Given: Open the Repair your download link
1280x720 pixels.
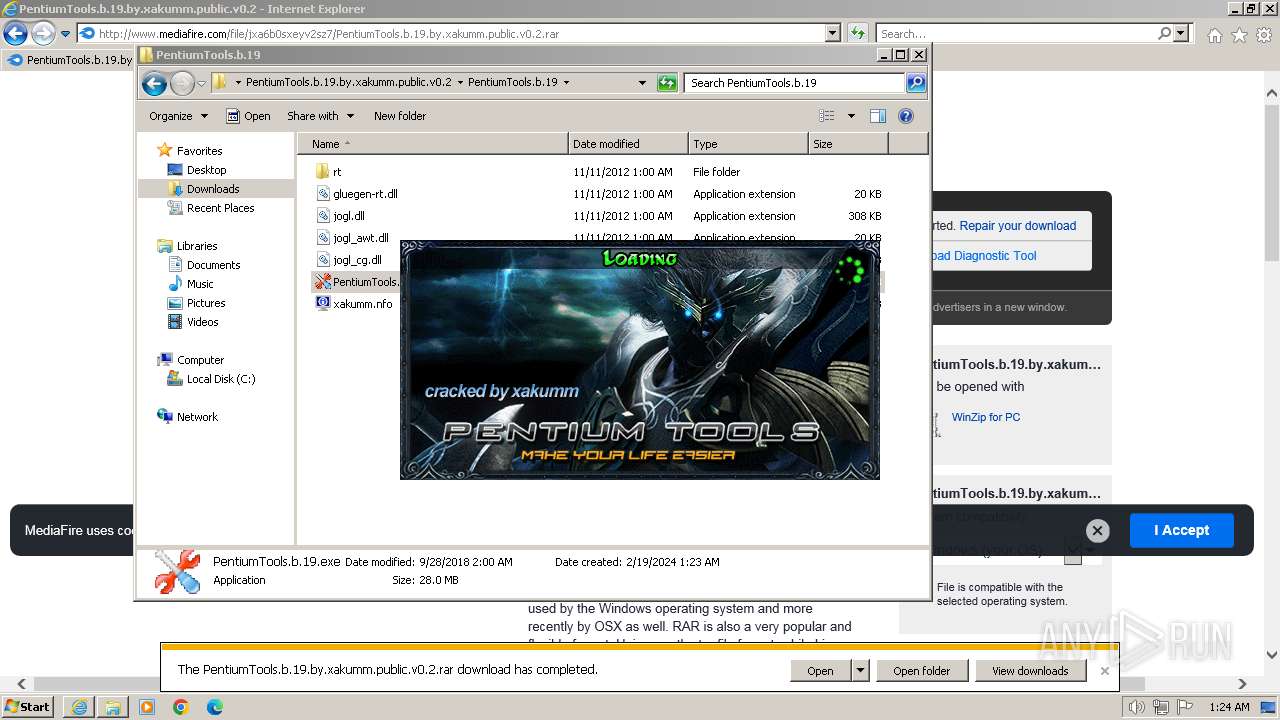Looking at the screenshot, I should point(1017,226).
